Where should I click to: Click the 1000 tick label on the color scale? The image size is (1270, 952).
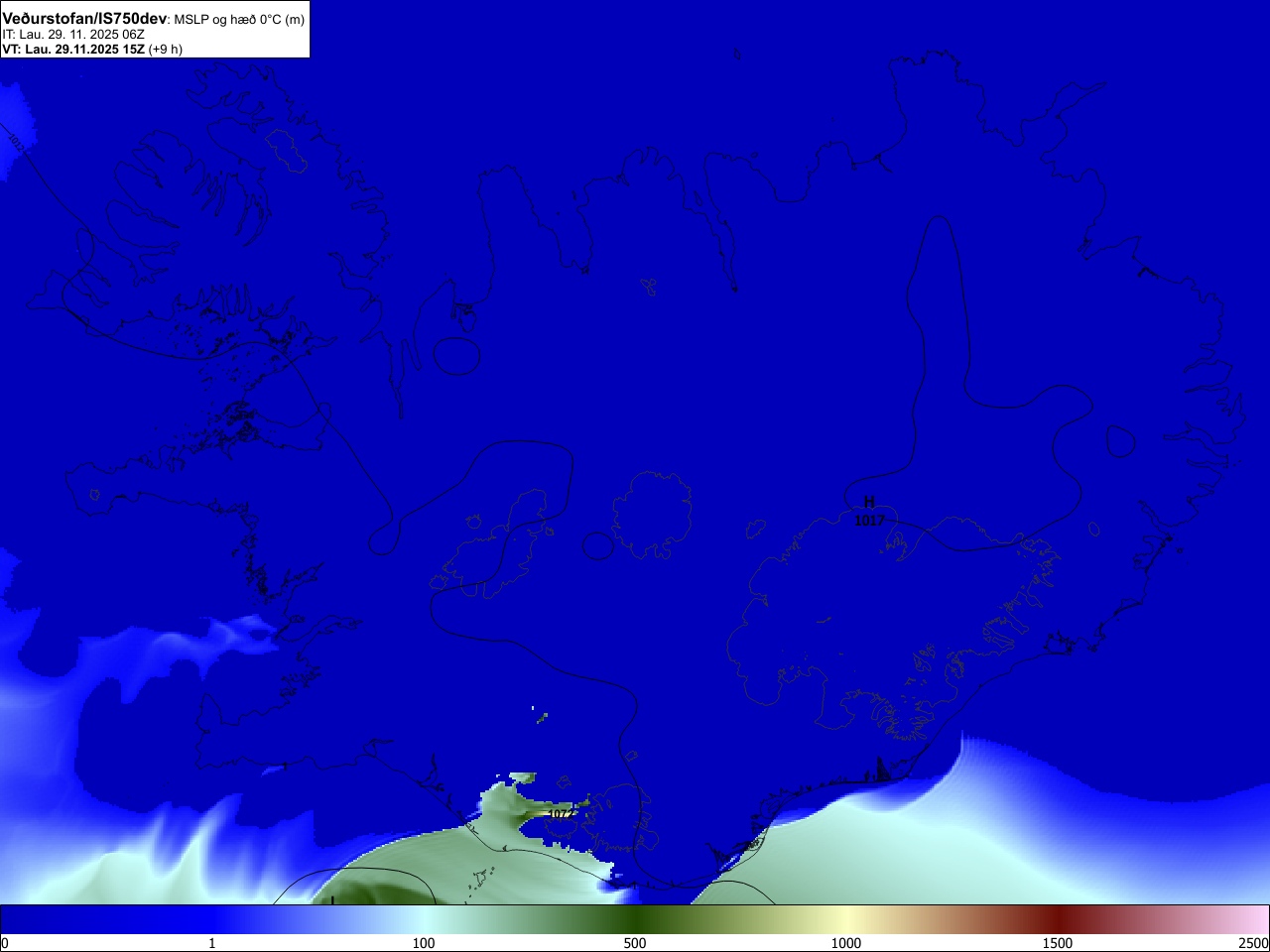846,943
